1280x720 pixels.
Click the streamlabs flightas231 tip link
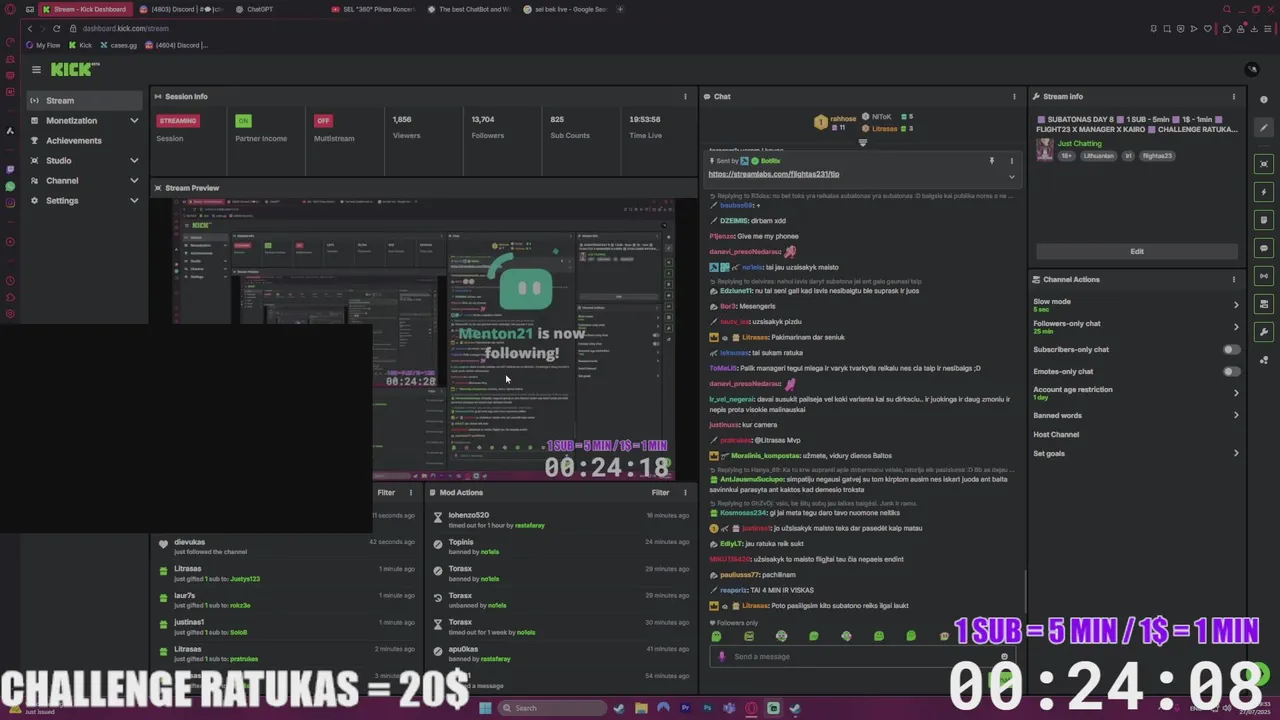(x=773, y=174)
